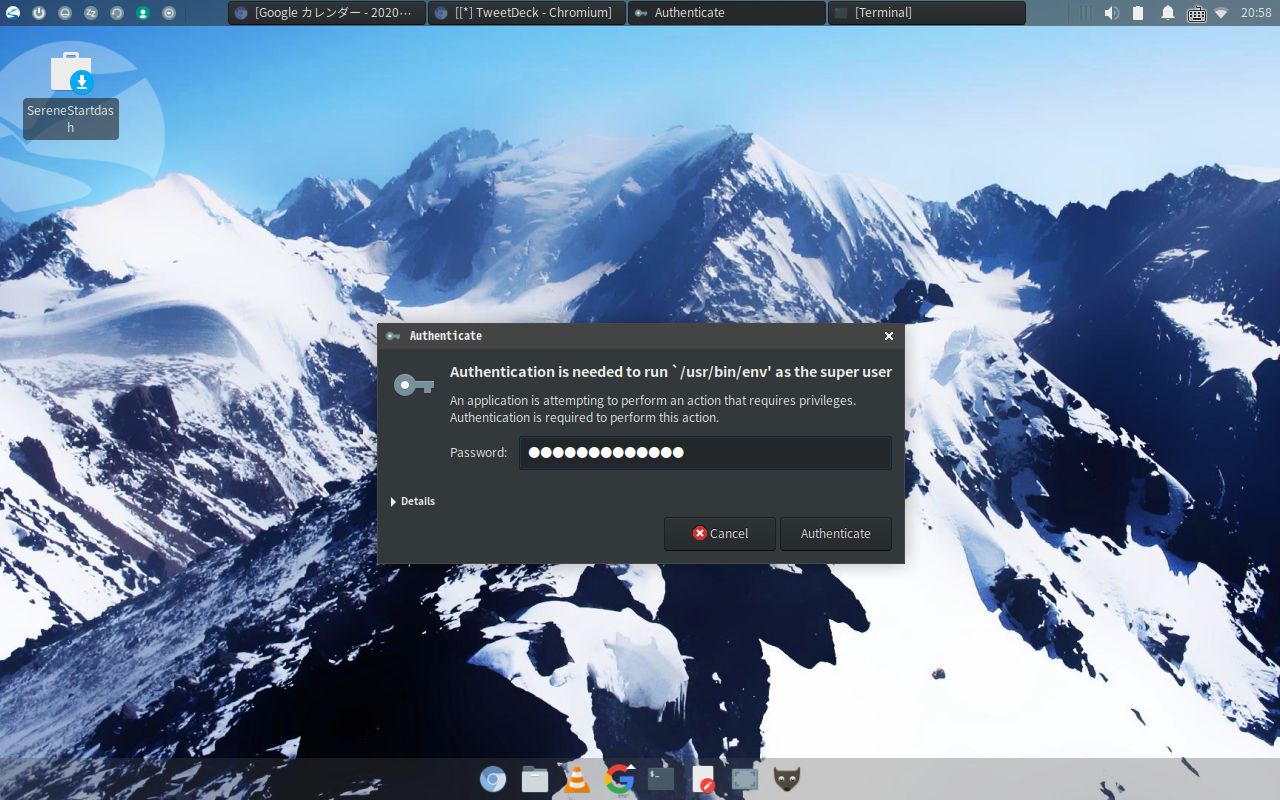Open the Wi-Fi network tray icon
The height and width of the screenshot is (800, 1280).
(1221, 13)
